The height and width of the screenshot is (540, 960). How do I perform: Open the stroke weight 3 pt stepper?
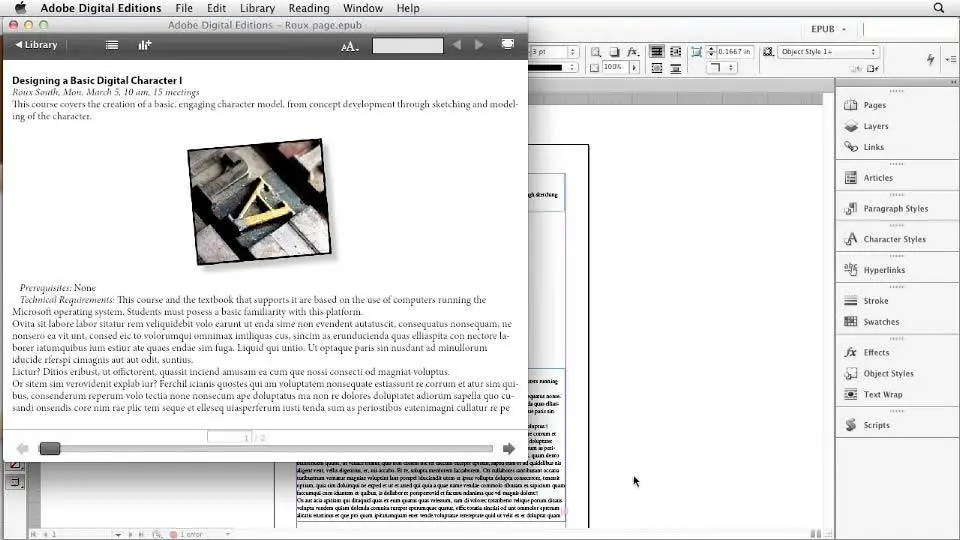click(572, 51)
